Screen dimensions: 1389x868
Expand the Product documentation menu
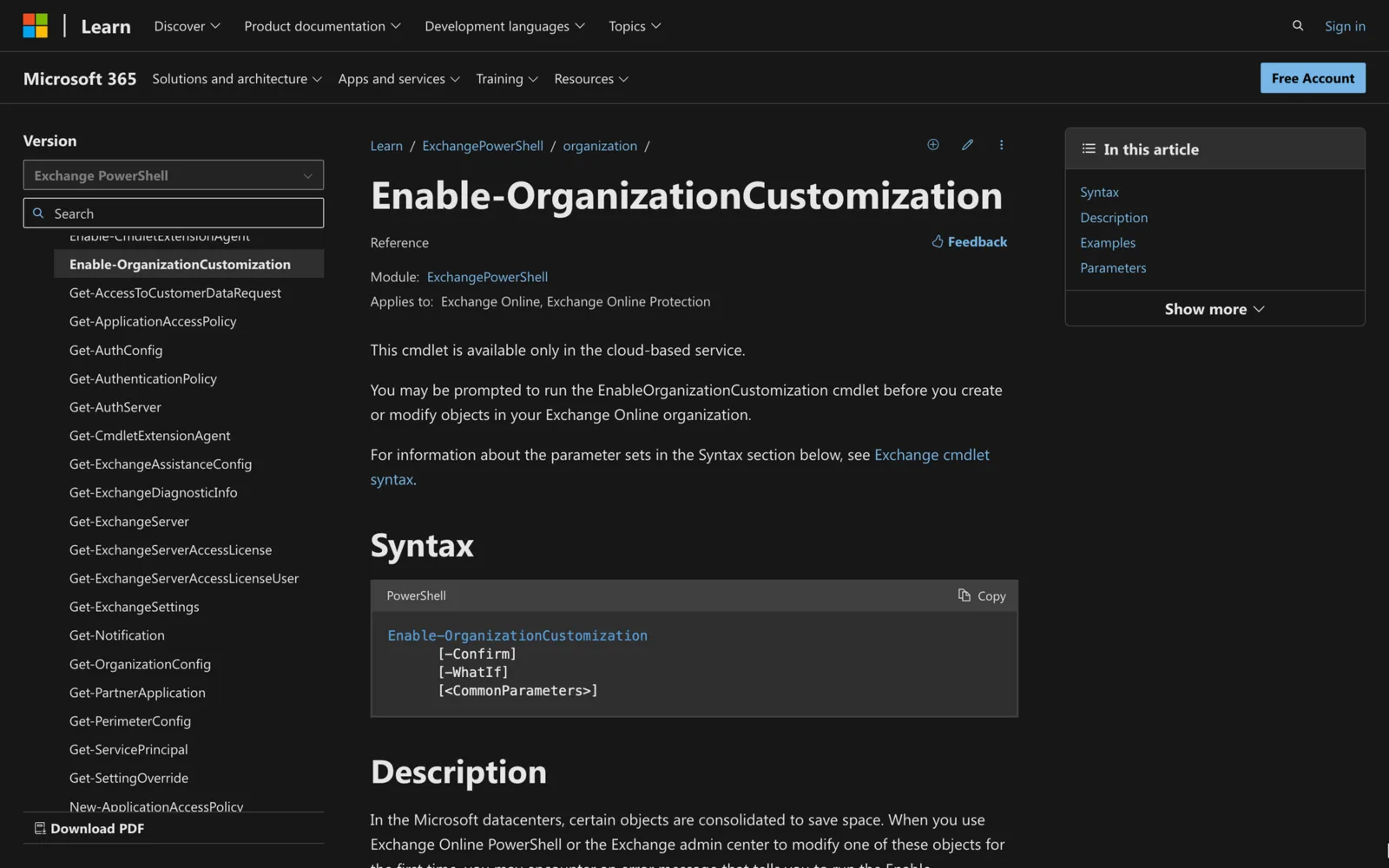pyautogui.click(x=322, y=26)
